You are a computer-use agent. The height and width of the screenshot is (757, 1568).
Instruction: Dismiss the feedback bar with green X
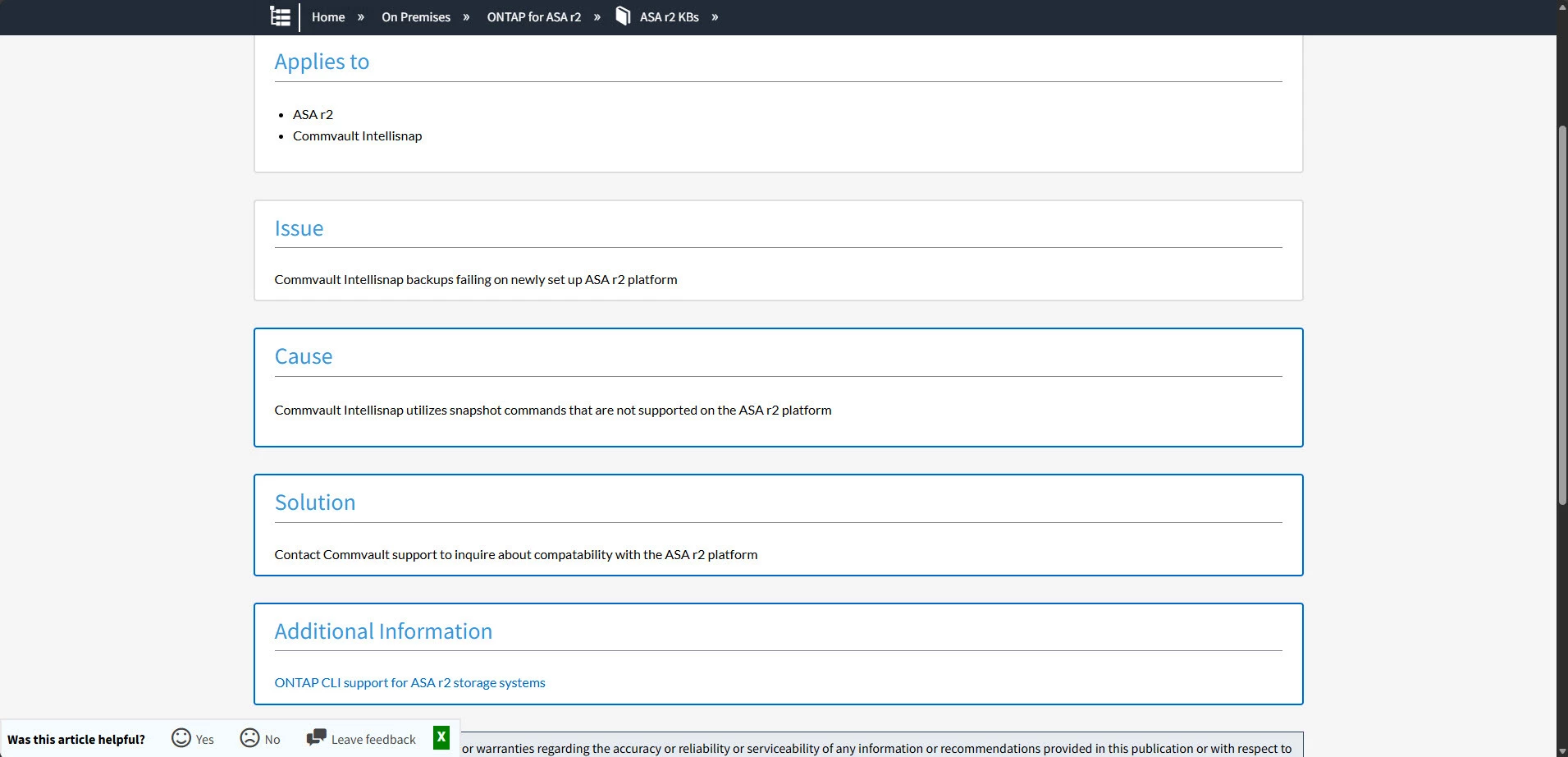tap(441, 737)
